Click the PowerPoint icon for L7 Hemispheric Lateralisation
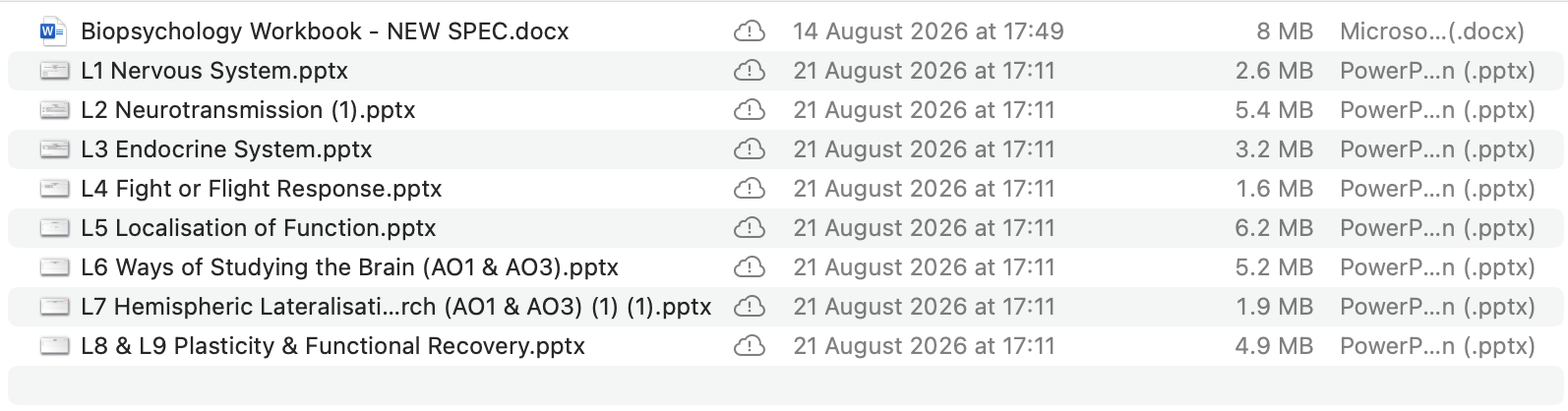1568x411 pixels. pos(55,307)
